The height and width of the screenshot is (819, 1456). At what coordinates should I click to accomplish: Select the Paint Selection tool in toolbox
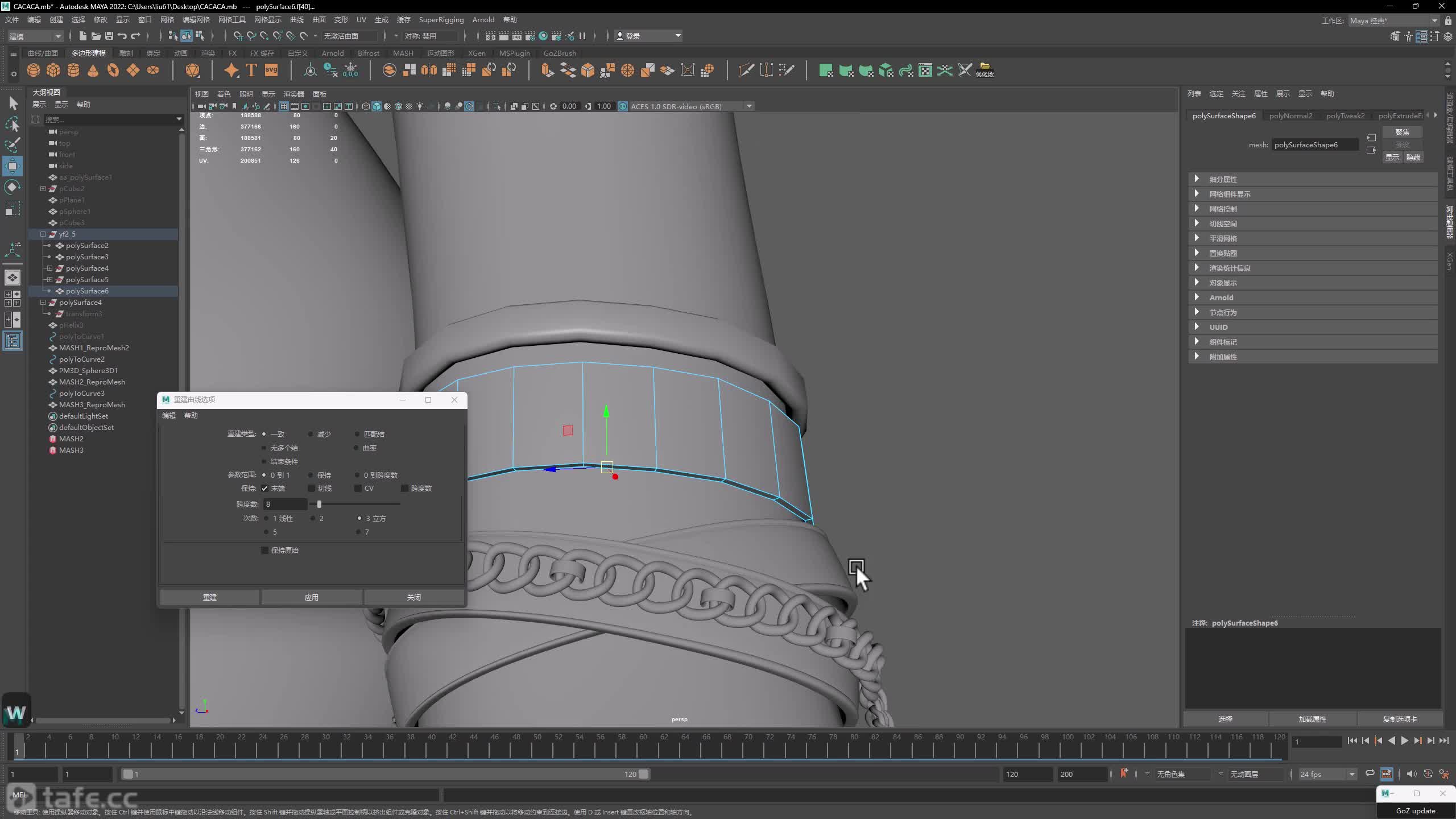[13, 144]
